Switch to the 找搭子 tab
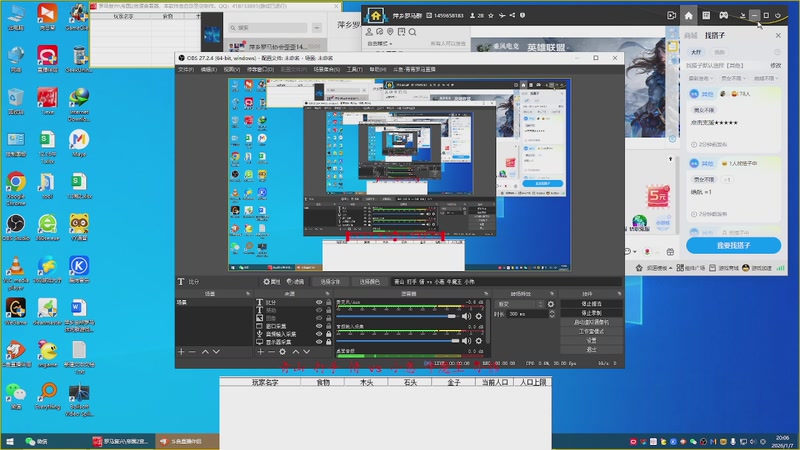The width and height of the screenshot is (800, 450). (715, 35)
